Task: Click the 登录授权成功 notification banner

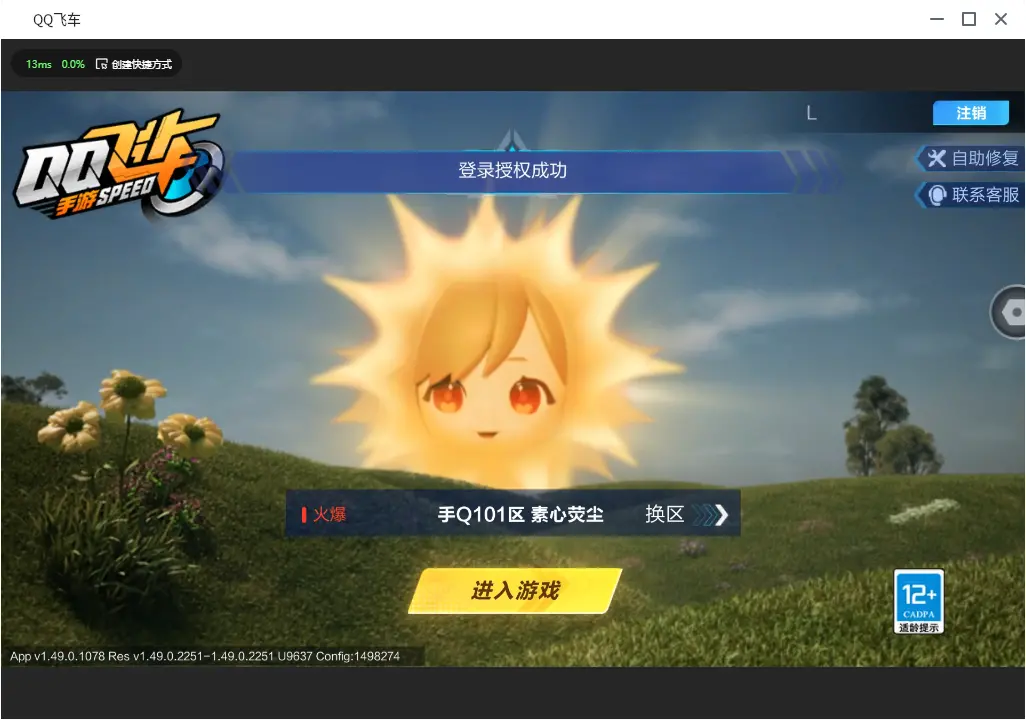Action: pyautogui.click(x=512, y=171)
